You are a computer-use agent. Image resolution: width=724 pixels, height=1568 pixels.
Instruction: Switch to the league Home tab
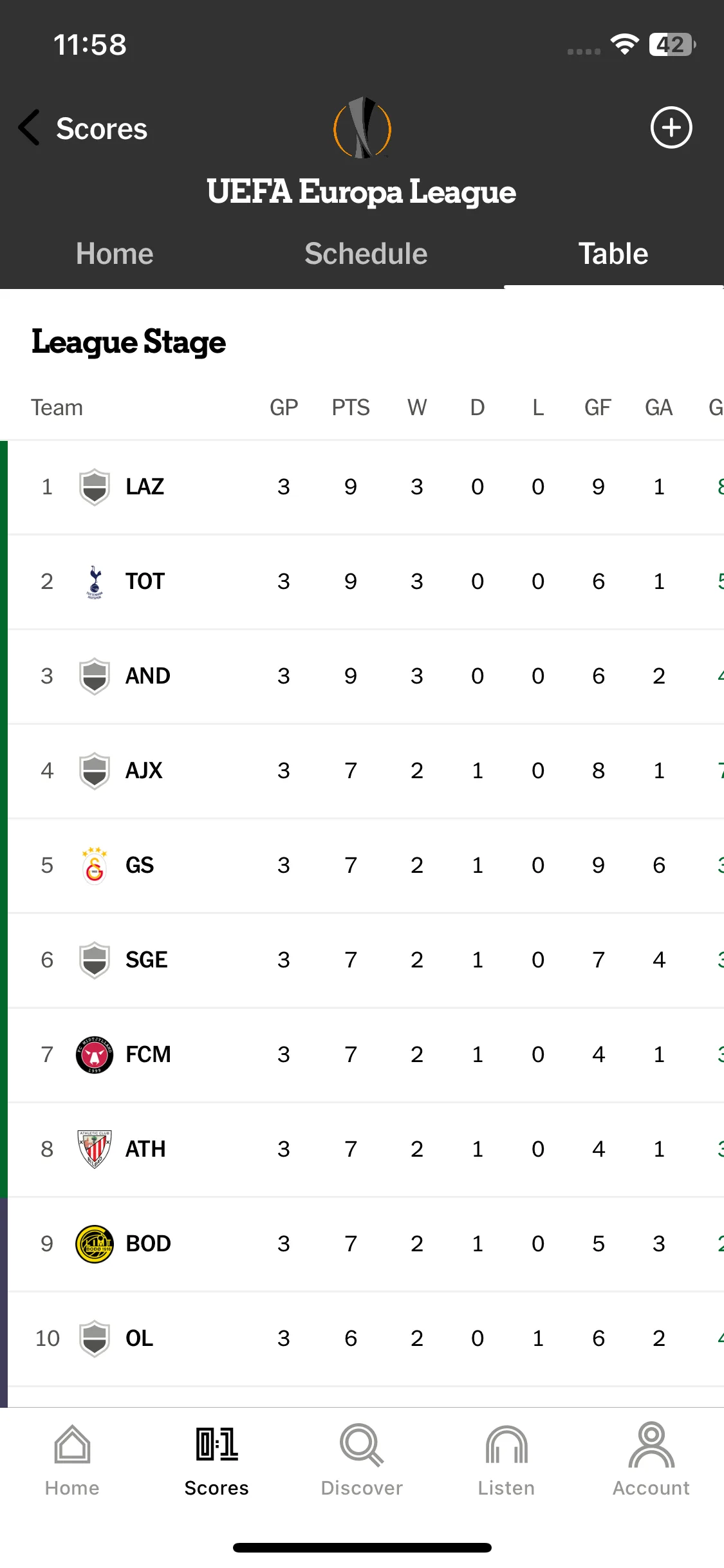tap(115, 254)
